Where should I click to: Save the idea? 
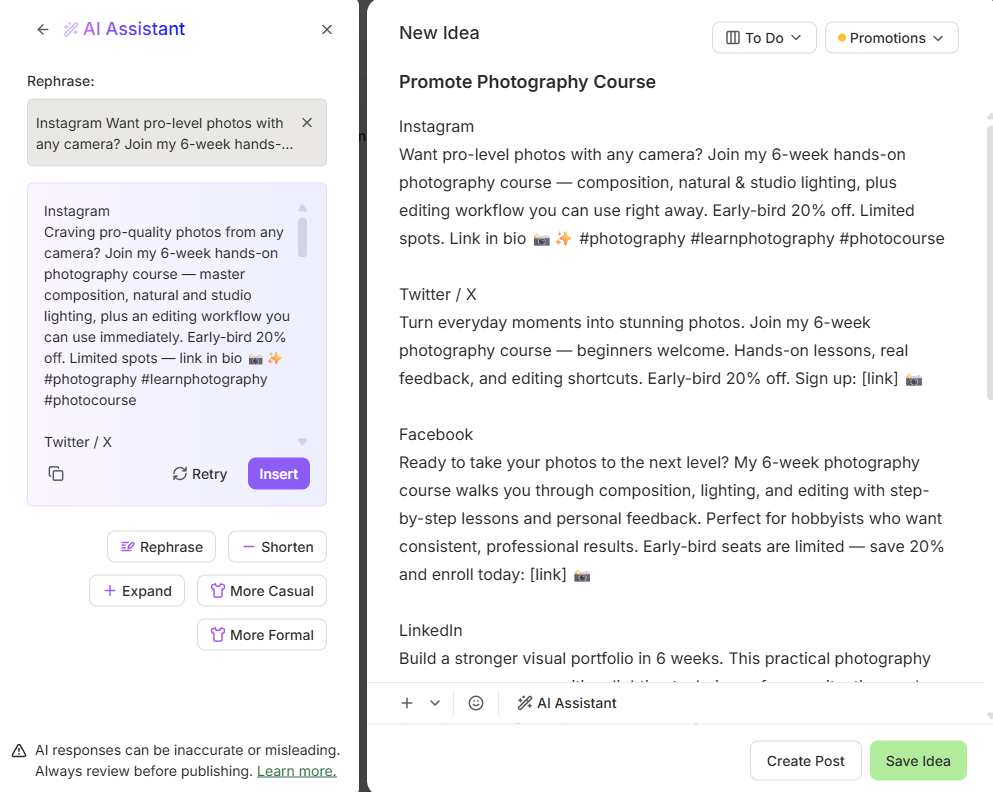[x=918, y=761]
